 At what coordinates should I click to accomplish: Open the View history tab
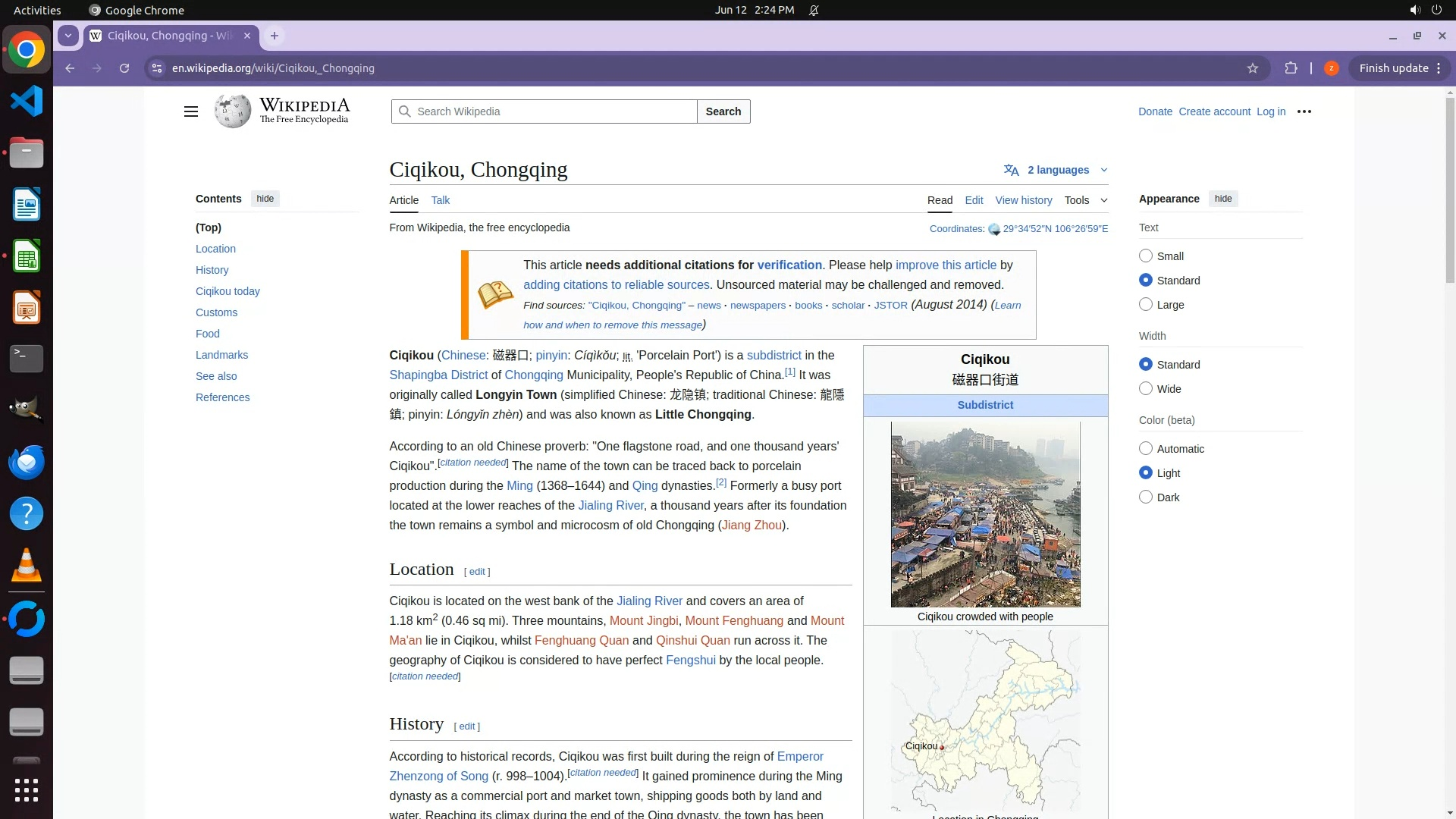point(1023,200)
